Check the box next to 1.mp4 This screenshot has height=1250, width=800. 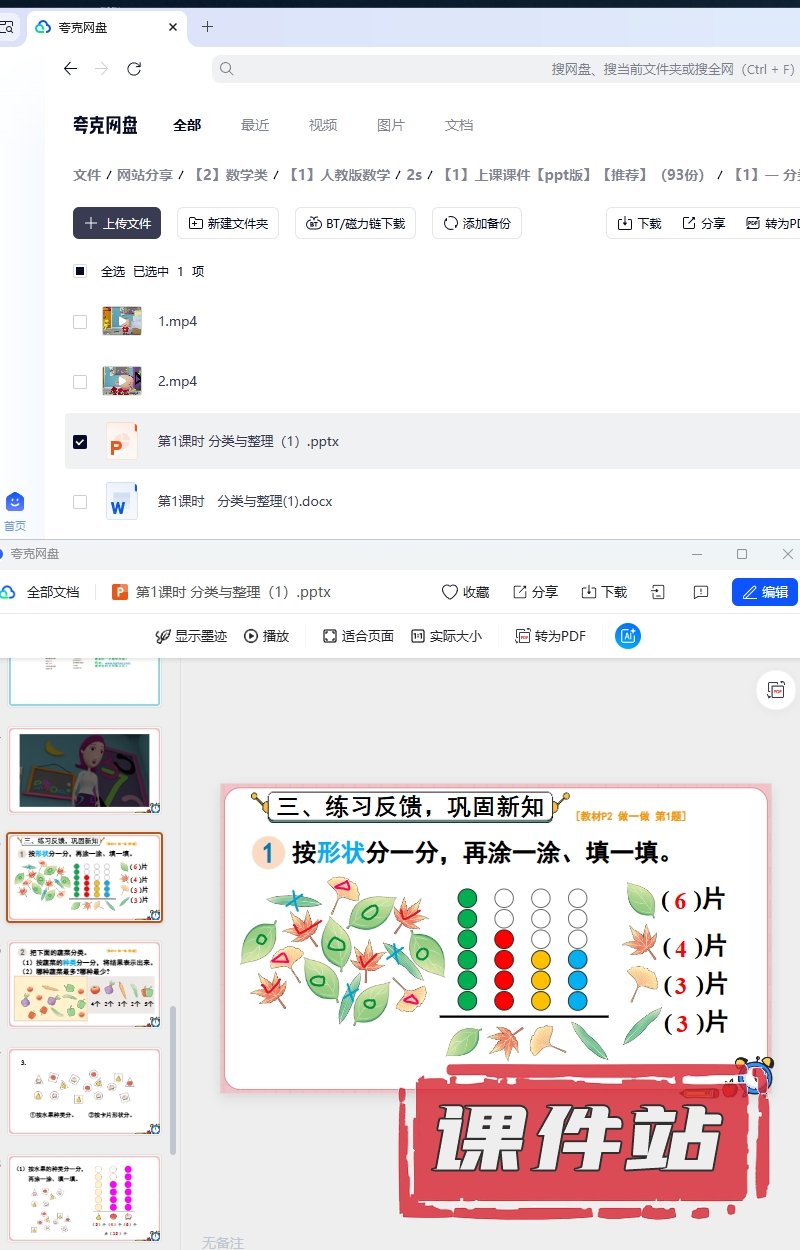(x=80, y=322)
